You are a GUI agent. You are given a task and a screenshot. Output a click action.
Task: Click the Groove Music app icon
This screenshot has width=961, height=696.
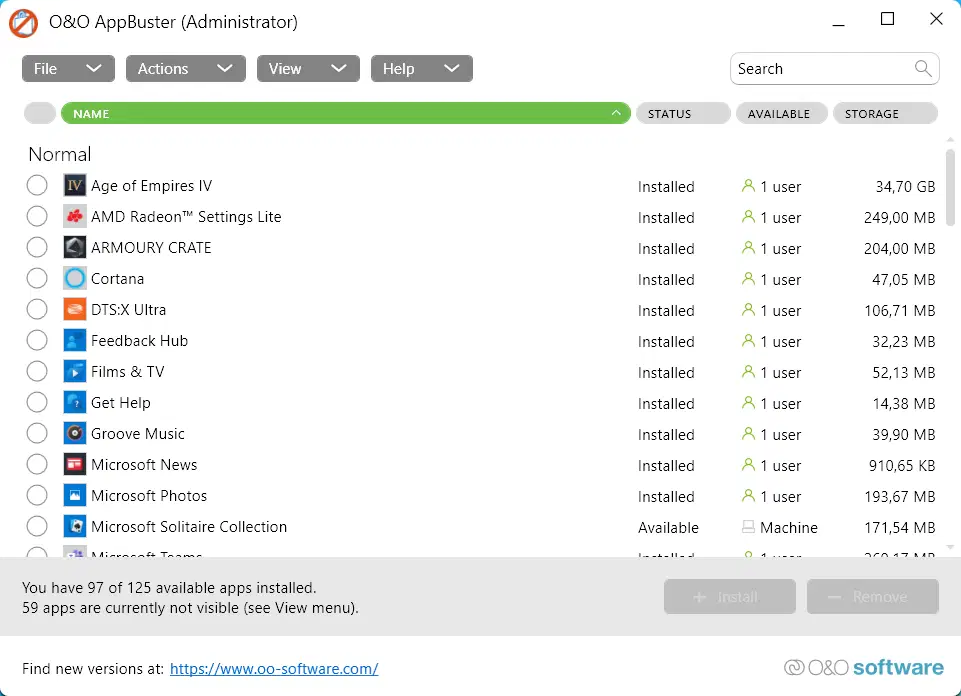[x=75, y=434]
